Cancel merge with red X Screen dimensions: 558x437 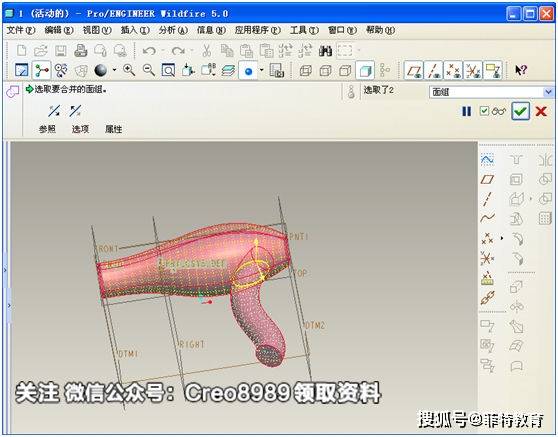coord(541,111)
